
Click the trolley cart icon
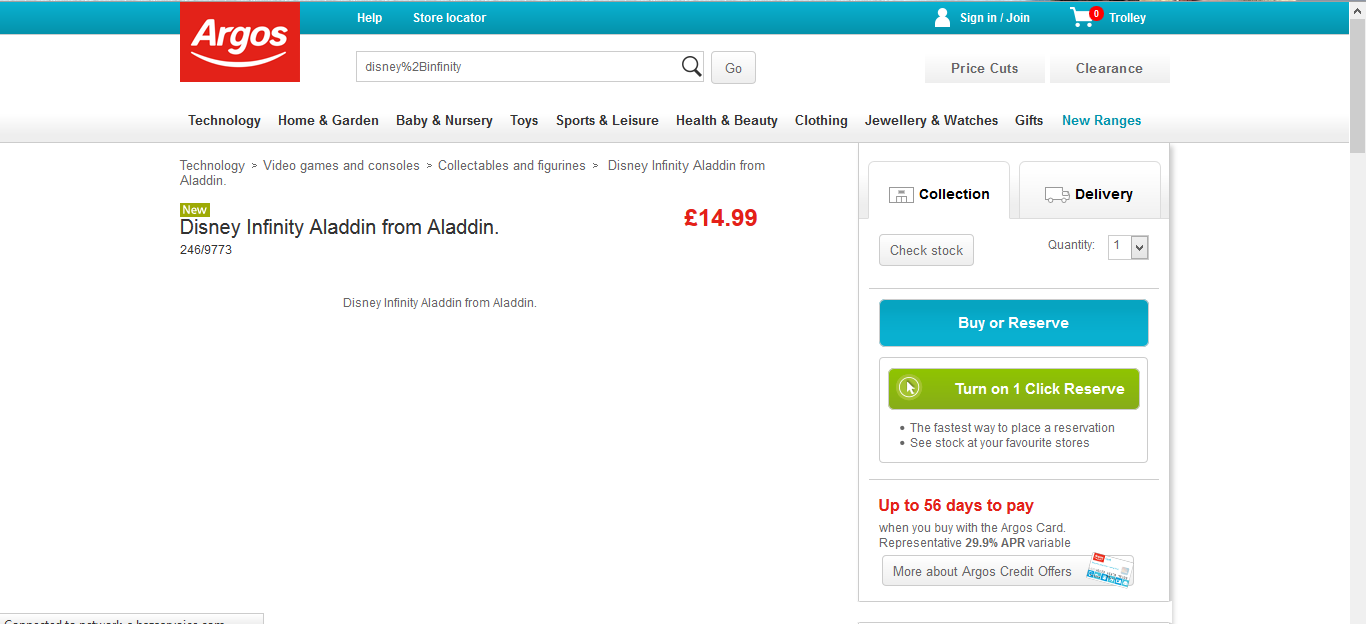(x=1083, y=17)
